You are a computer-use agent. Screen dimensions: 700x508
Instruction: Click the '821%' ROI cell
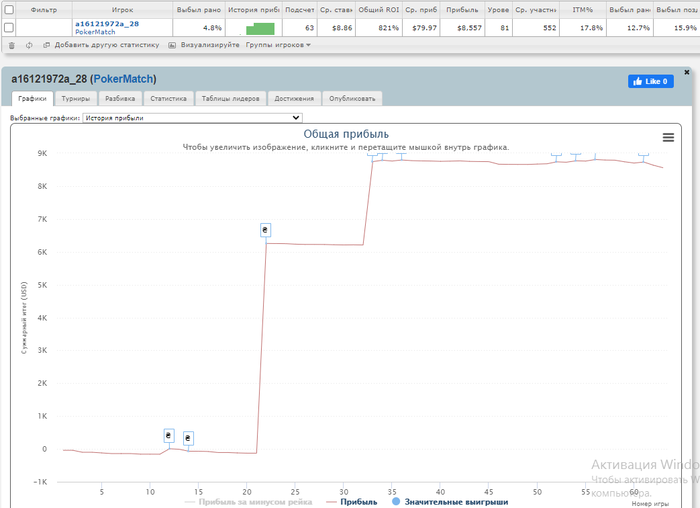pos(379,28)
